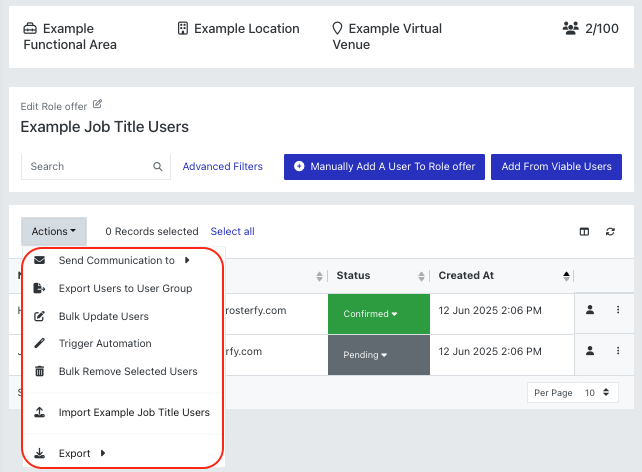Viewport: 642px width, 472px height.
Task: Click the Edit Role offer pencil icon
Action: [97, 104]
